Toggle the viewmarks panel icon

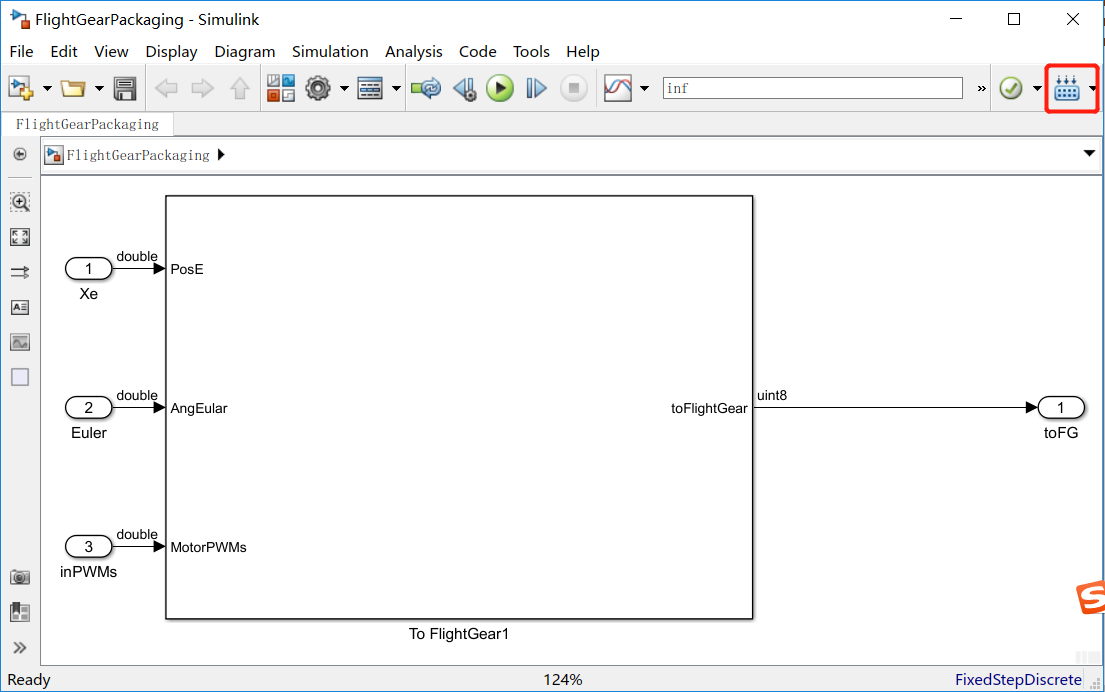20,612
